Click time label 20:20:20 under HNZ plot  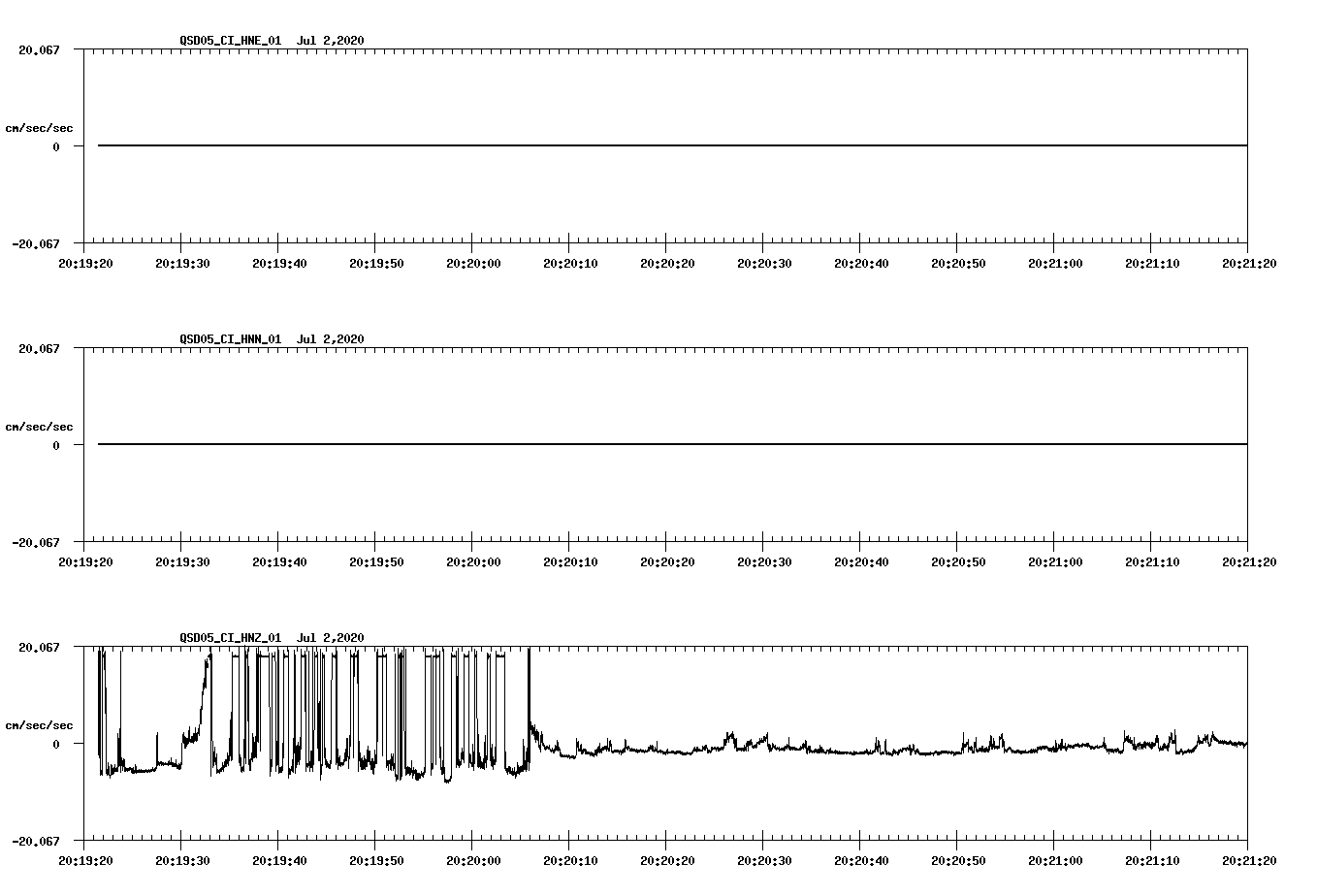(x=667, y=861)
